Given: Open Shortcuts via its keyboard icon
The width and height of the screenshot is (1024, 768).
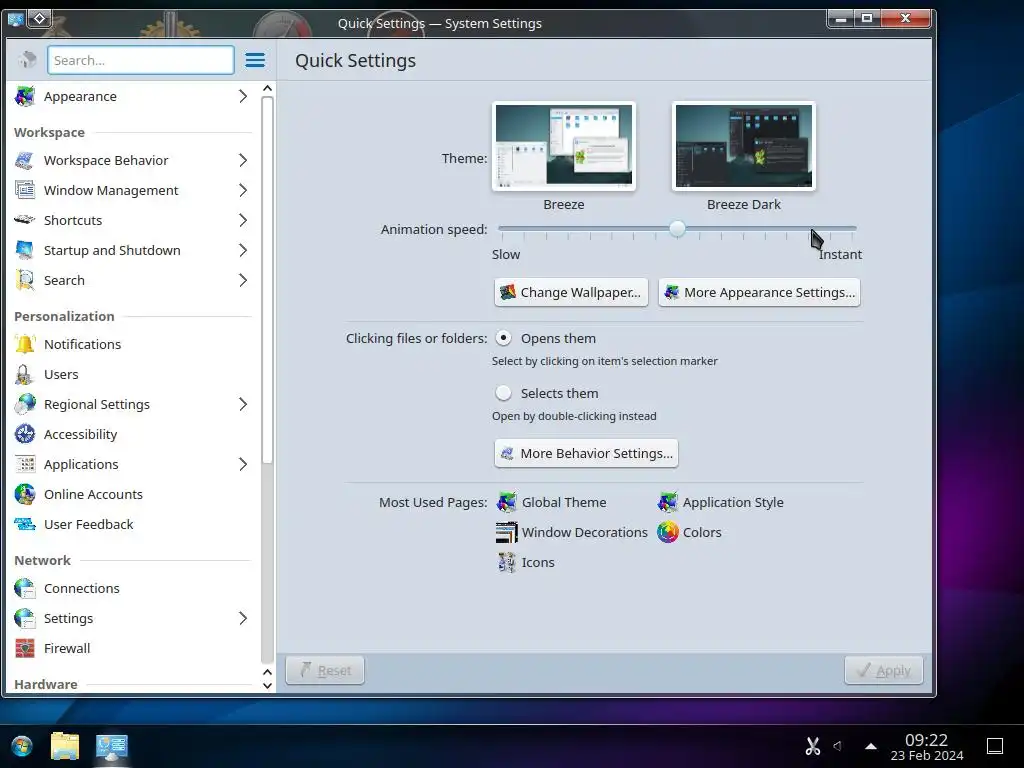Looking at the screenshot, I should (x=25, y=220).
